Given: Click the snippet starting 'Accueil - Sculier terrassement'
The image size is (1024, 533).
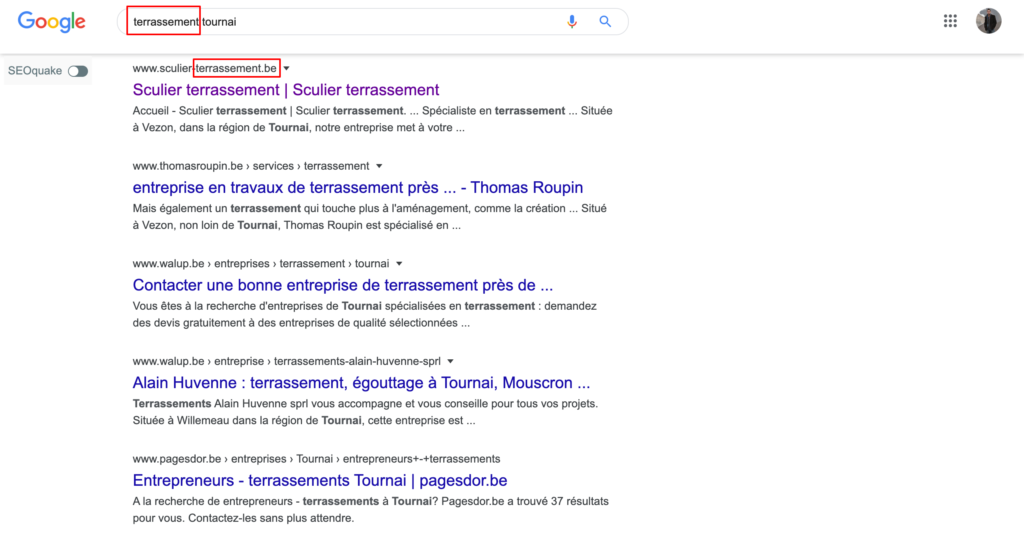Looking at the screenshot, I should [372, 120].
